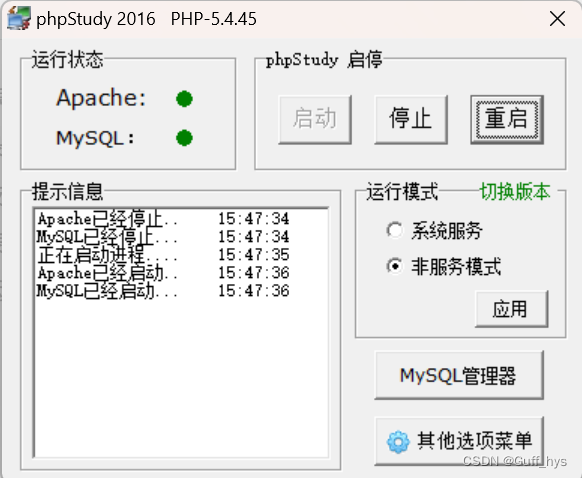Select the 非服务模式 radio button

click(x=395, y=266)
